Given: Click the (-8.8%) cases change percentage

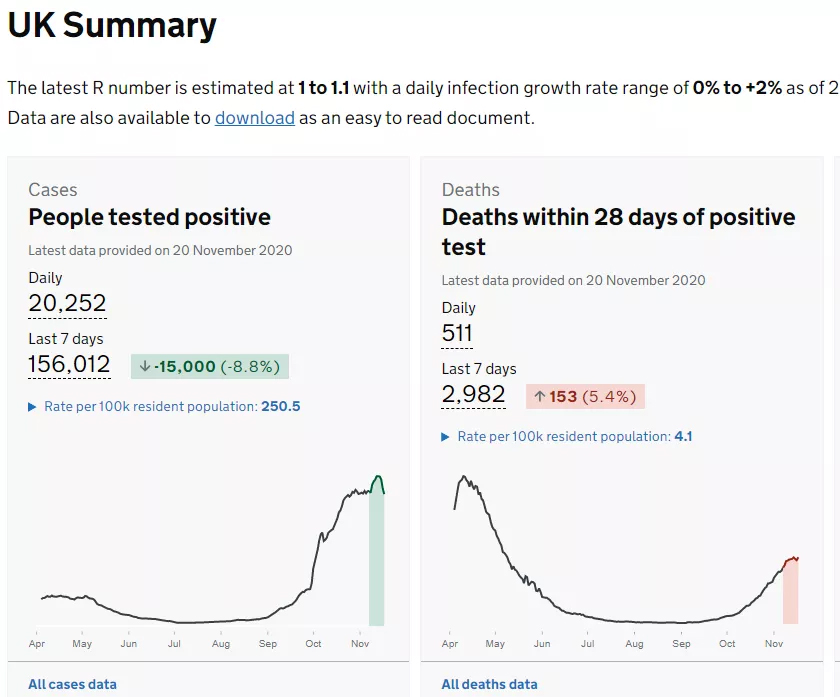Looking at the screenshot, I should point(250,366).
